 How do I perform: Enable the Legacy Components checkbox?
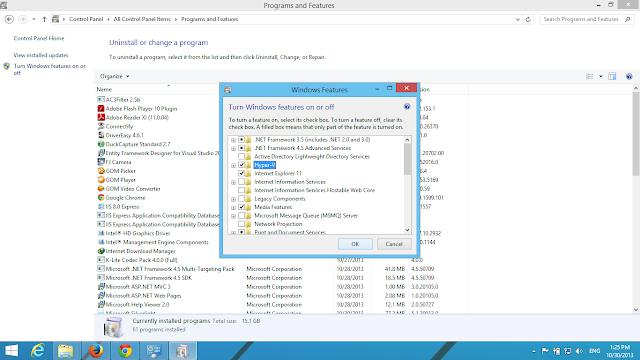pyautogui.click(x=241, y=199)
